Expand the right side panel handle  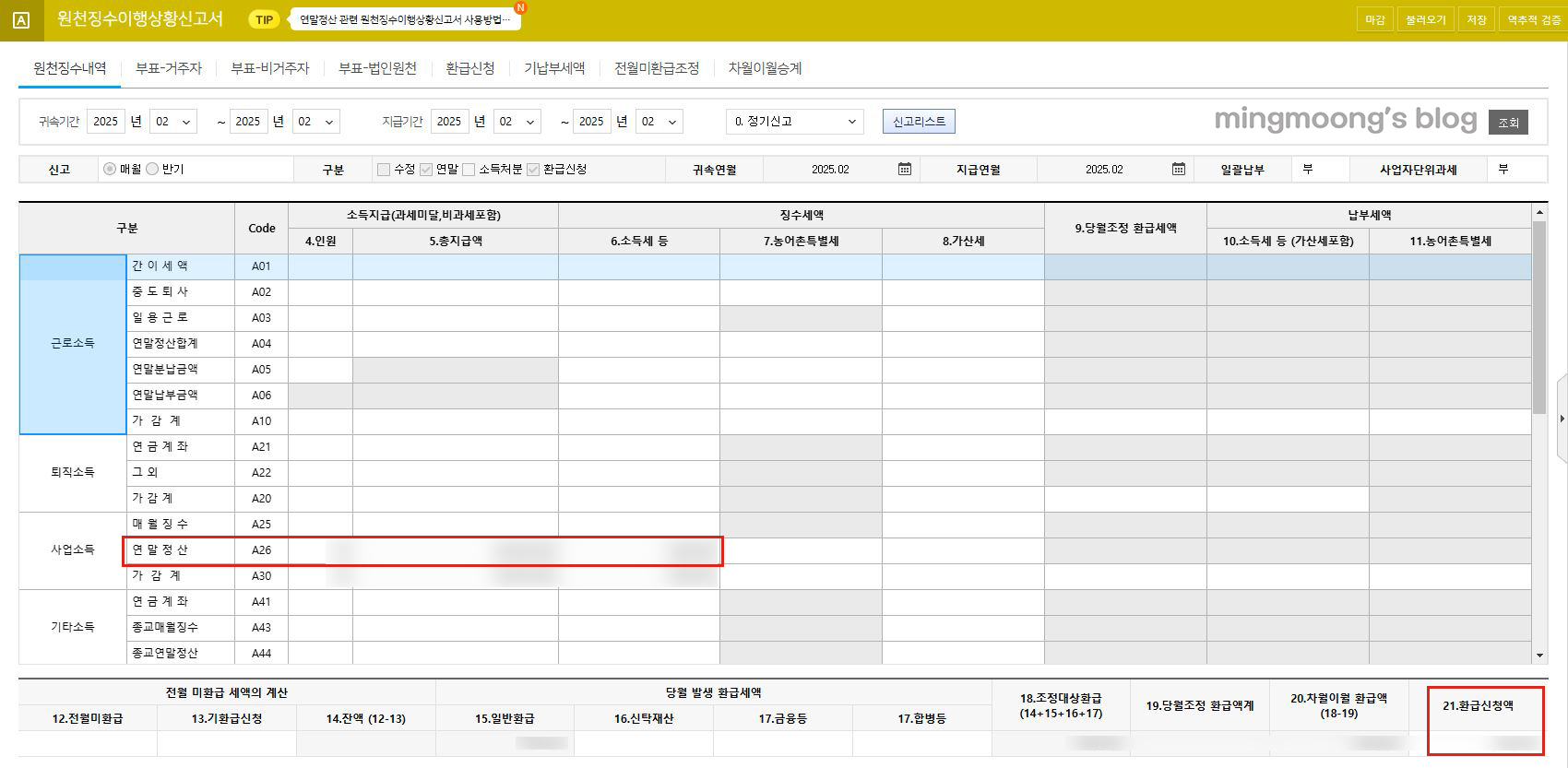coord(1562,419)
